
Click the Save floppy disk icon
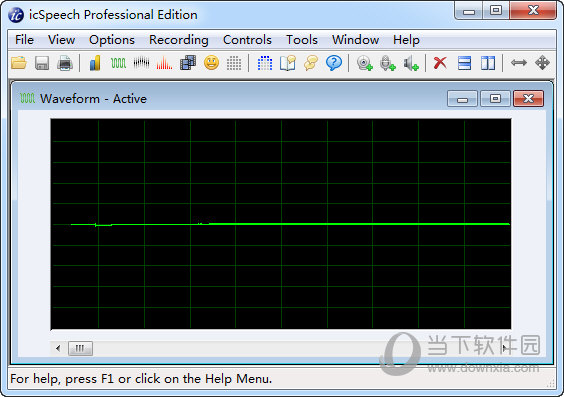coord(42,63)
